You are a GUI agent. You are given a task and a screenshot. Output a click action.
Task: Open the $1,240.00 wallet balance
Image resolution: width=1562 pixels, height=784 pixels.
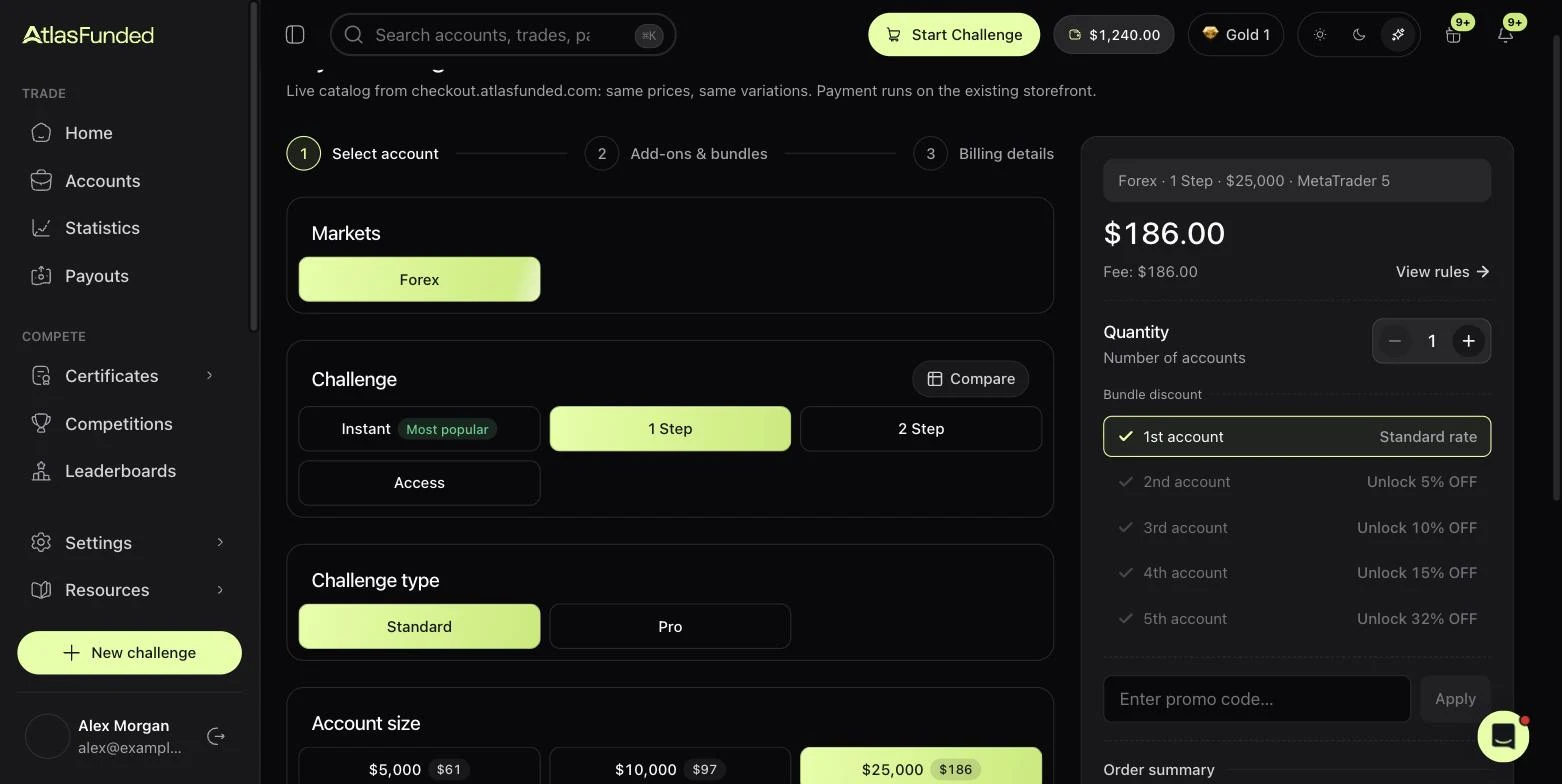click(1113, 35)
